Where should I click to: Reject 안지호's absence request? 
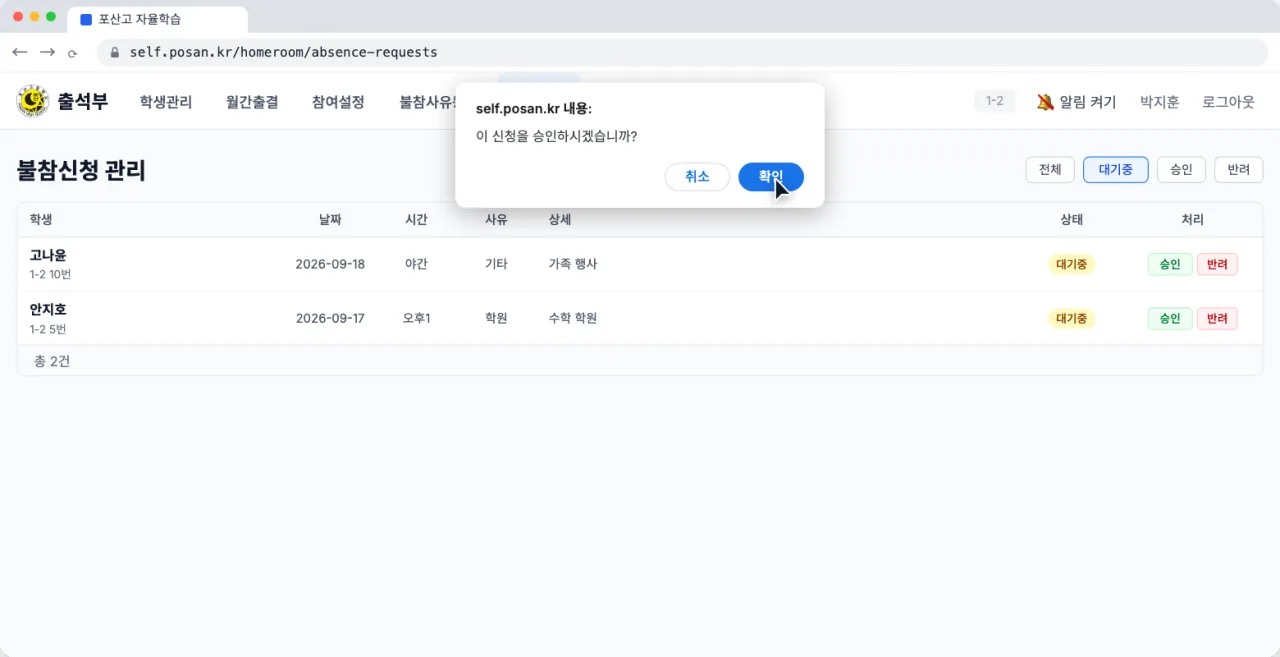1217,318
